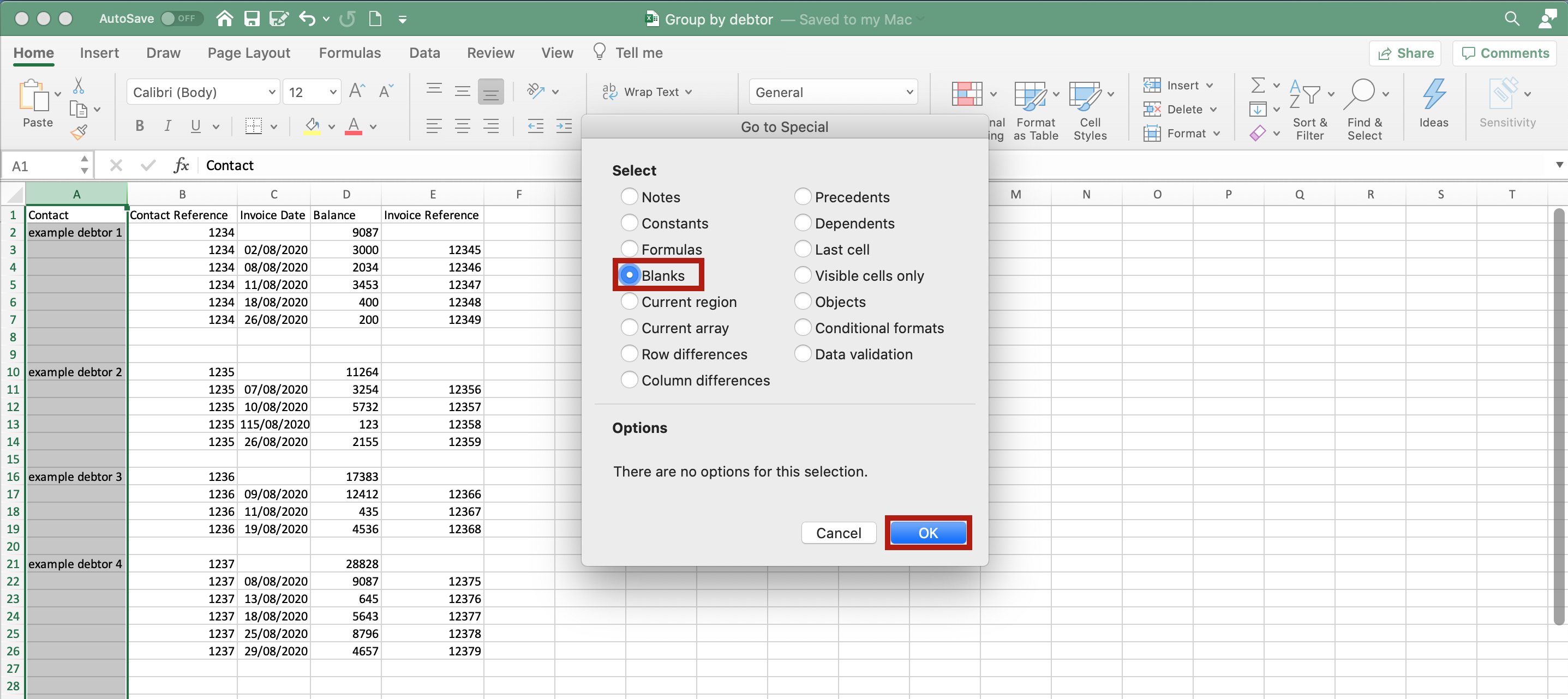Screen dimensions: 1568x699
Task: Click the Borders icon
Action: tap(253, 126)
